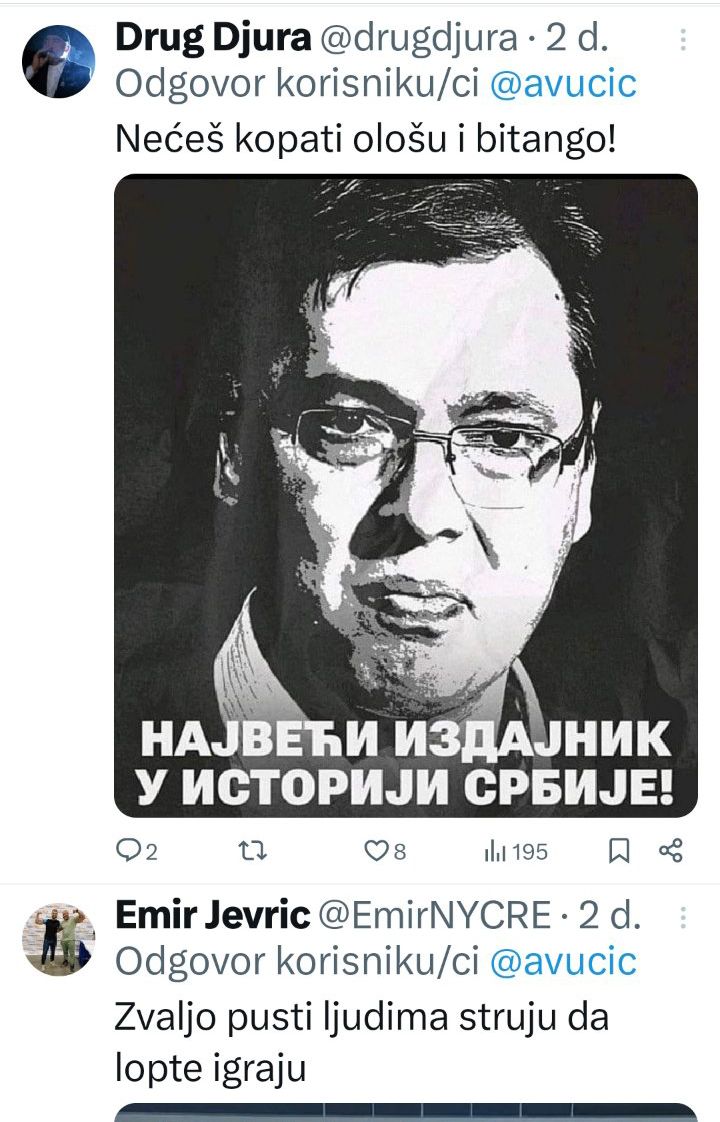Open the Drug Djura display name
Image resolution: width=720 pixels, height=1122 pixels.
click(213, 38)
